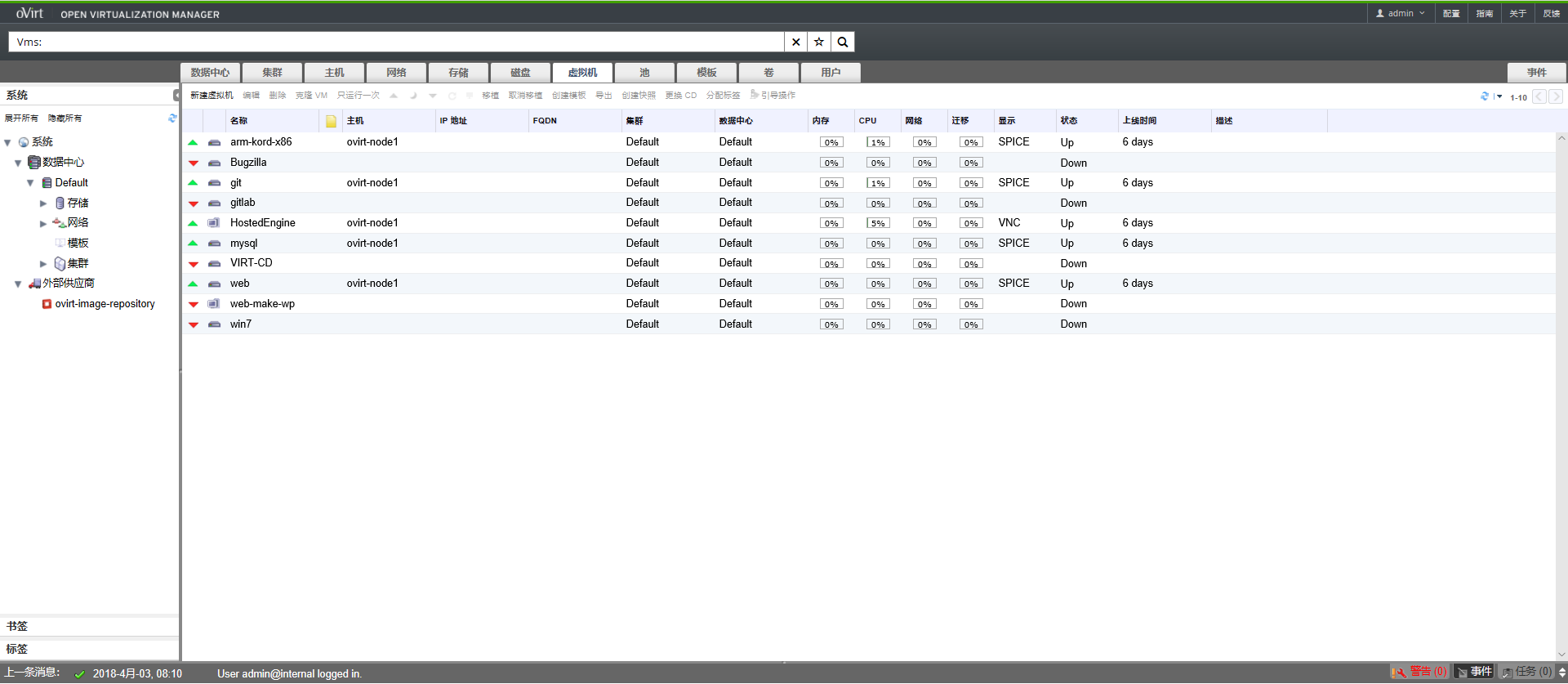Collapse the Default data center node
Screen dimensions: 1568x684
[30, 183]
